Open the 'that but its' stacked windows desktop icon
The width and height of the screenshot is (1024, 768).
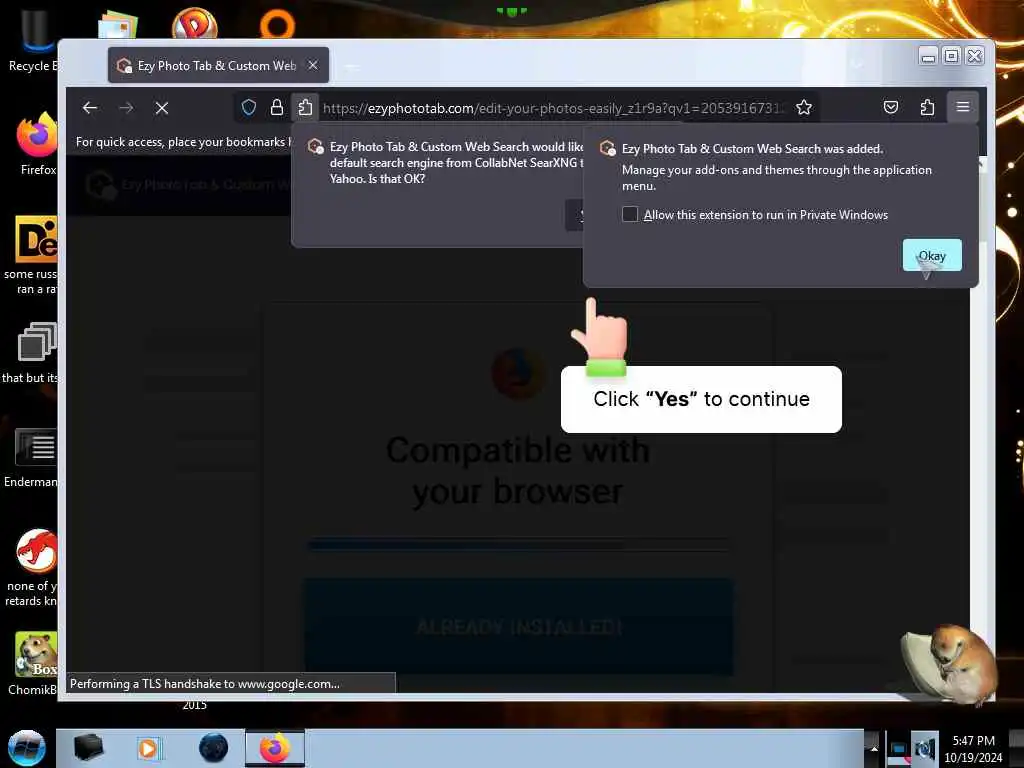tap(36, 342)
